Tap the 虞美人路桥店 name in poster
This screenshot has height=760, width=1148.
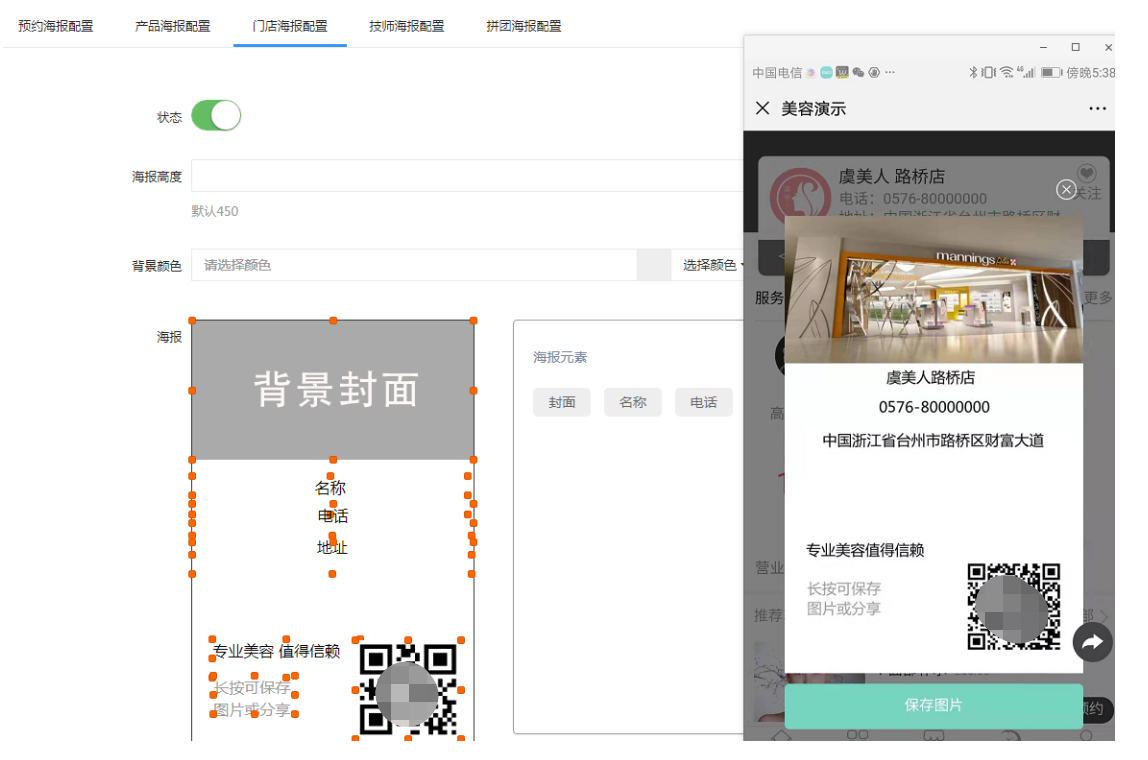click(x=931, y=378)
